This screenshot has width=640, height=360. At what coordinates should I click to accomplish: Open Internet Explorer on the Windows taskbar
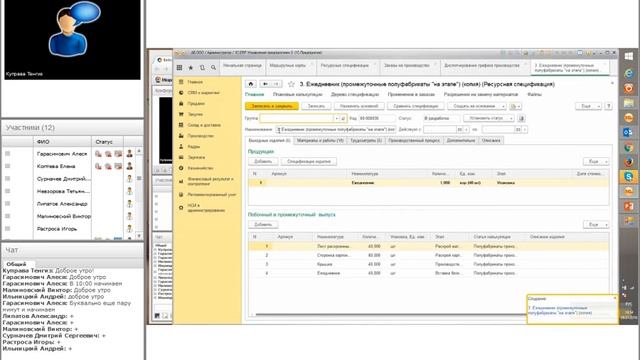click(629, 73)
